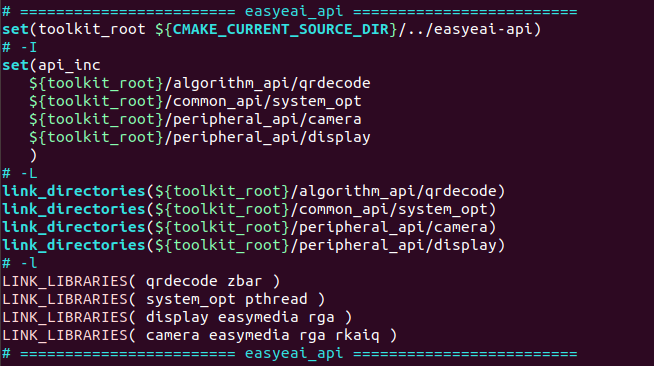654x366 pixels.
Task: Click easyeai_api in the bottom comment footer
Action: coord(294,353)
